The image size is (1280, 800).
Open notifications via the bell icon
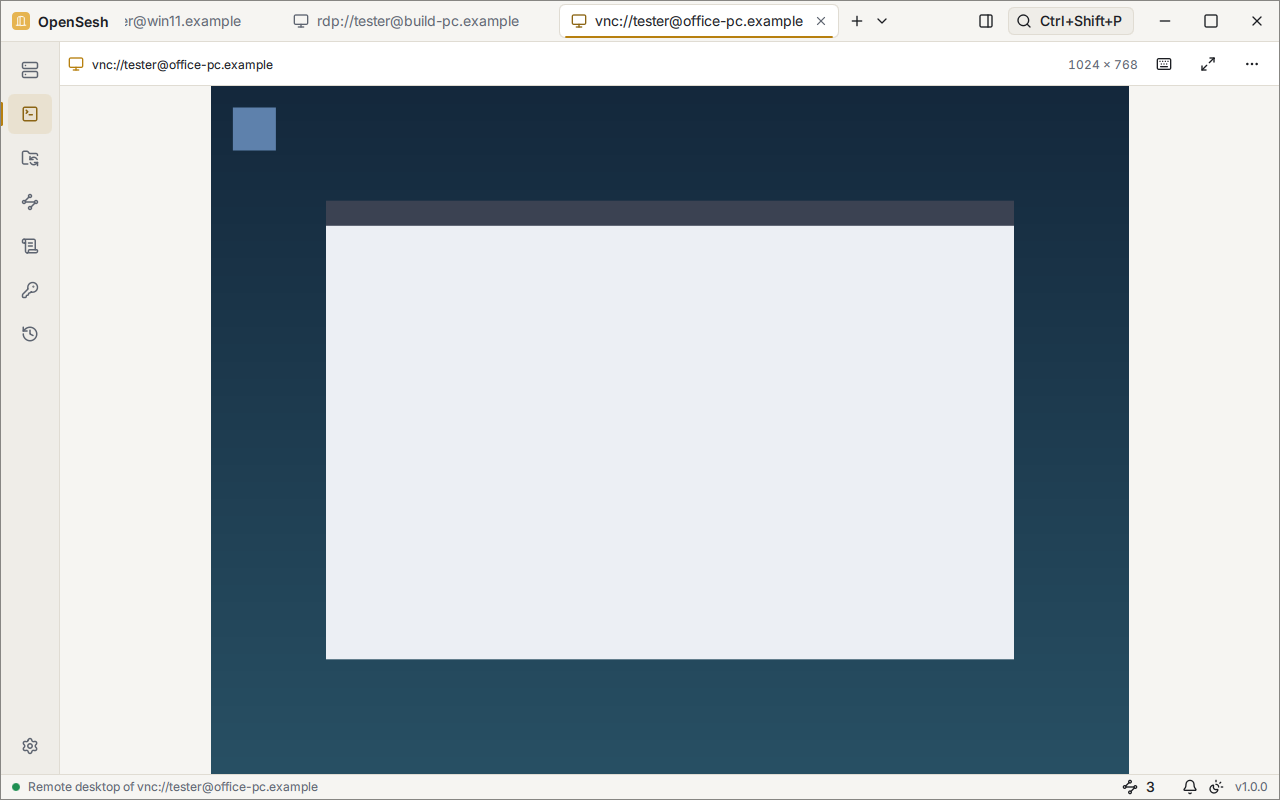click(x=1190, y=787)
